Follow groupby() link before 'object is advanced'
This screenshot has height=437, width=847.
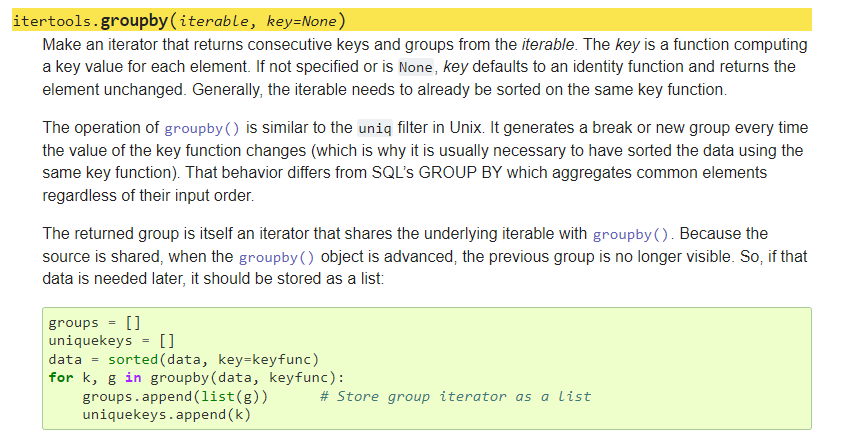coord(277,257)
